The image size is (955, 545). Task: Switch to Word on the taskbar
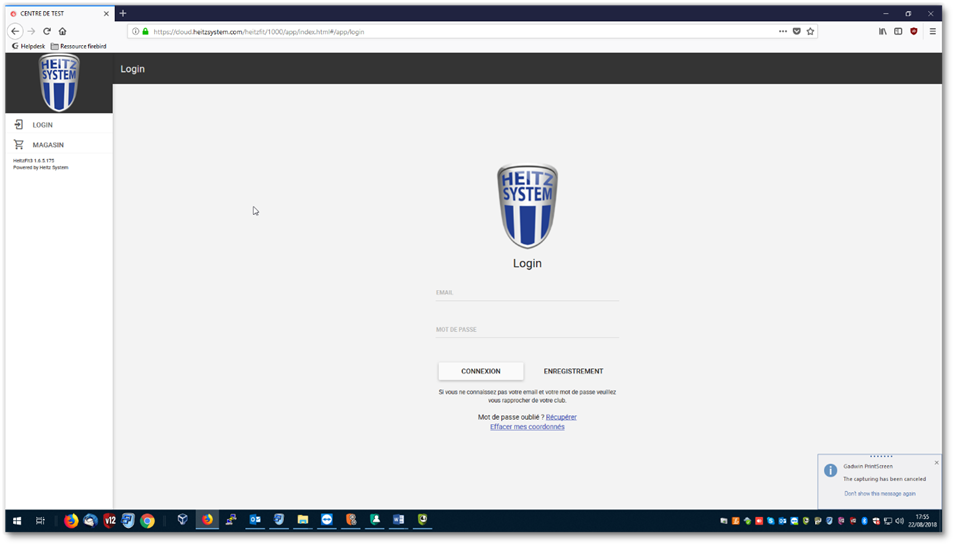coord(398,520)
